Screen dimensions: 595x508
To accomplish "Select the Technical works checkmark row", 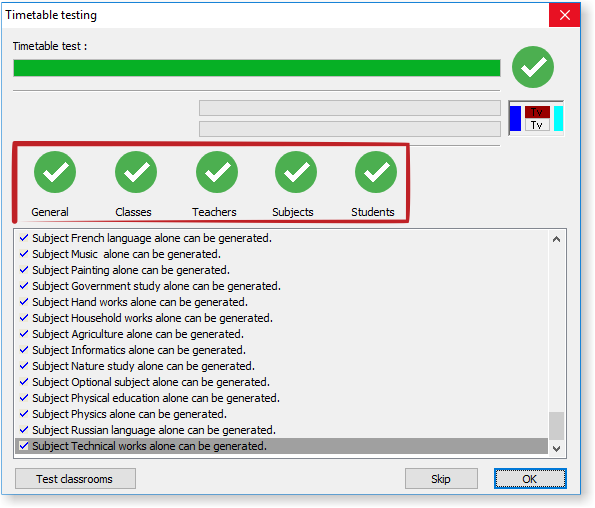I will click(282, 446).
